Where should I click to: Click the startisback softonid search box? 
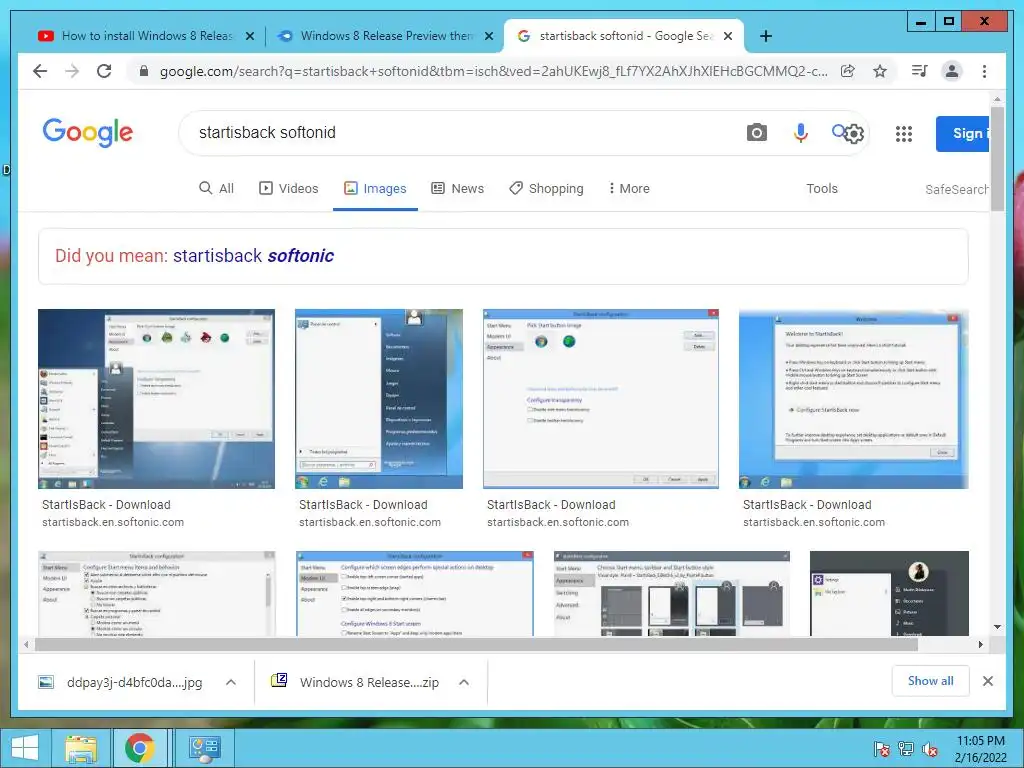[457, 133]
